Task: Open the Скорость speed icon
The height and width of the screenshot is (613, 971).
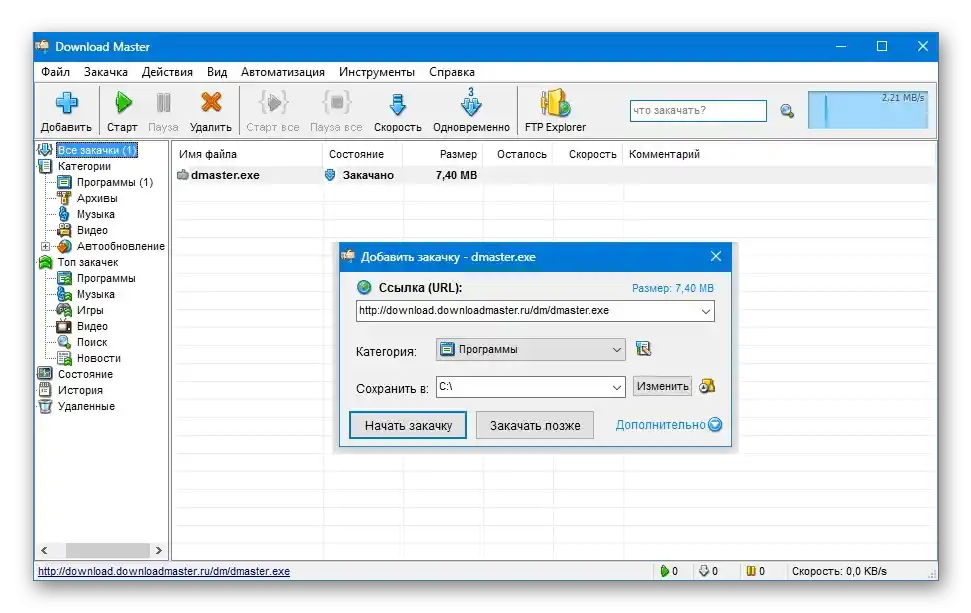Action: (398, 104)
